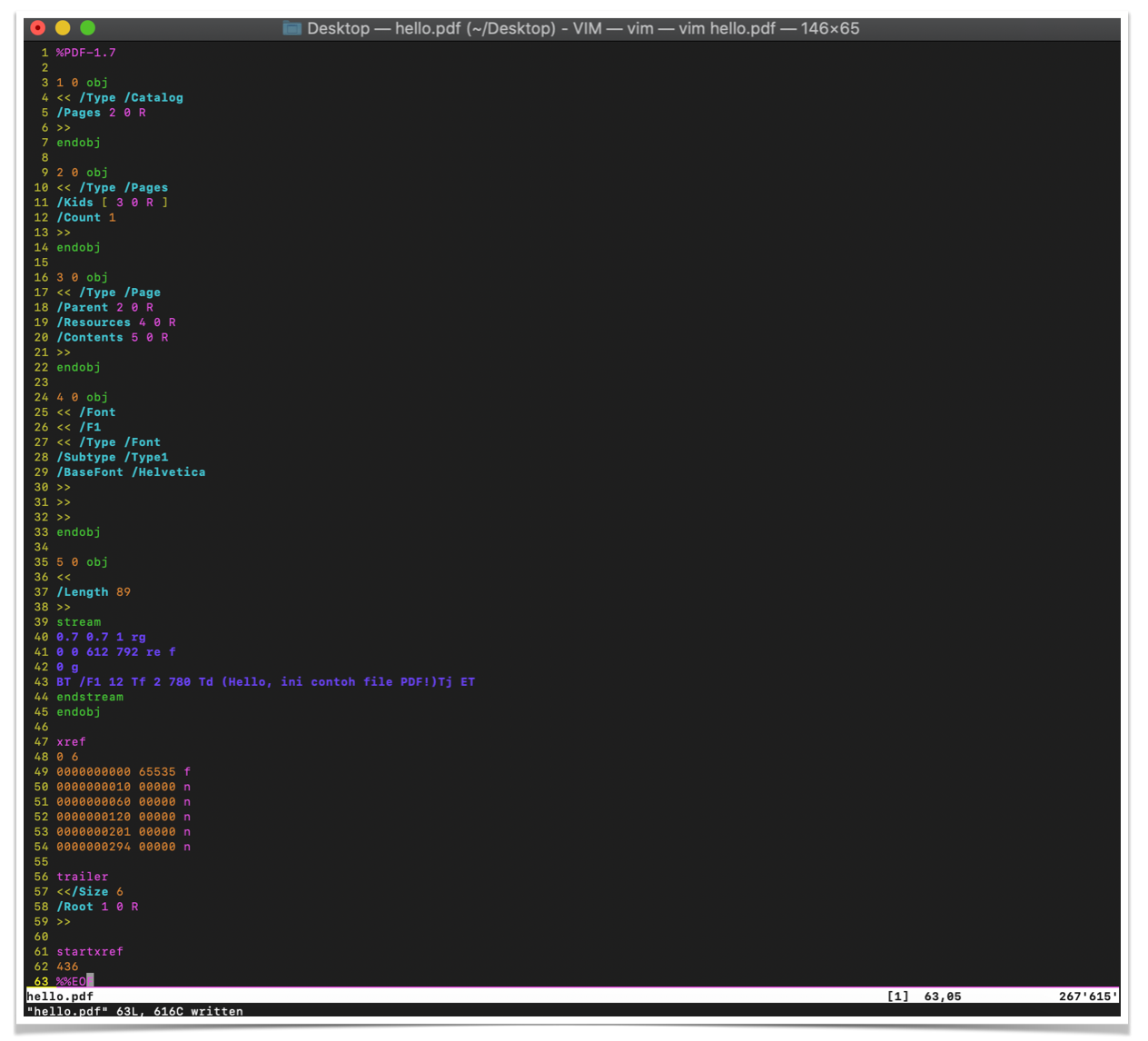Click "<</Size 6" line
The image size is (1148, 1041).
pyautogui.click(x=90, y=892)
